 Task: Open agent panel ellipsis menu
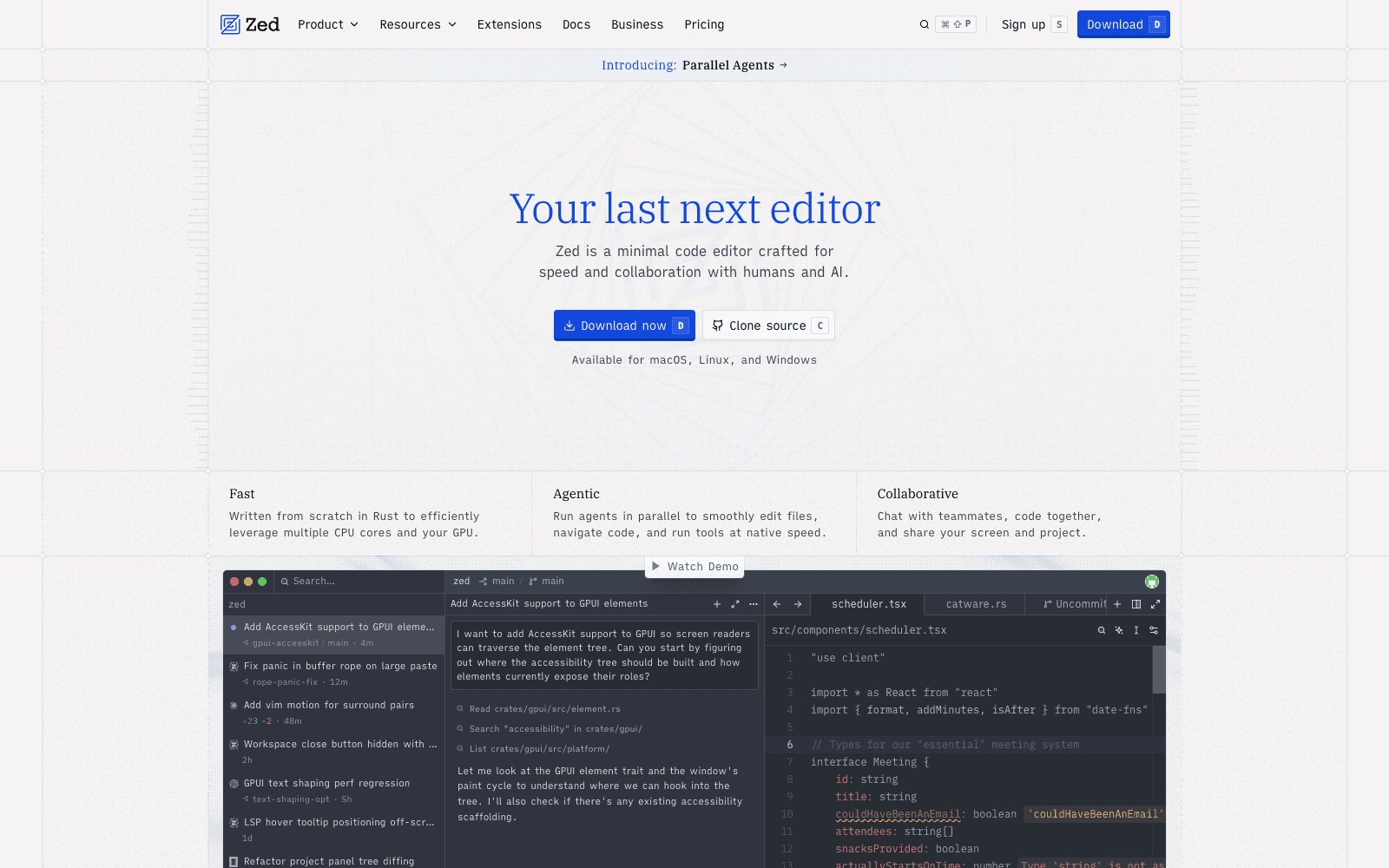[754, 604]
